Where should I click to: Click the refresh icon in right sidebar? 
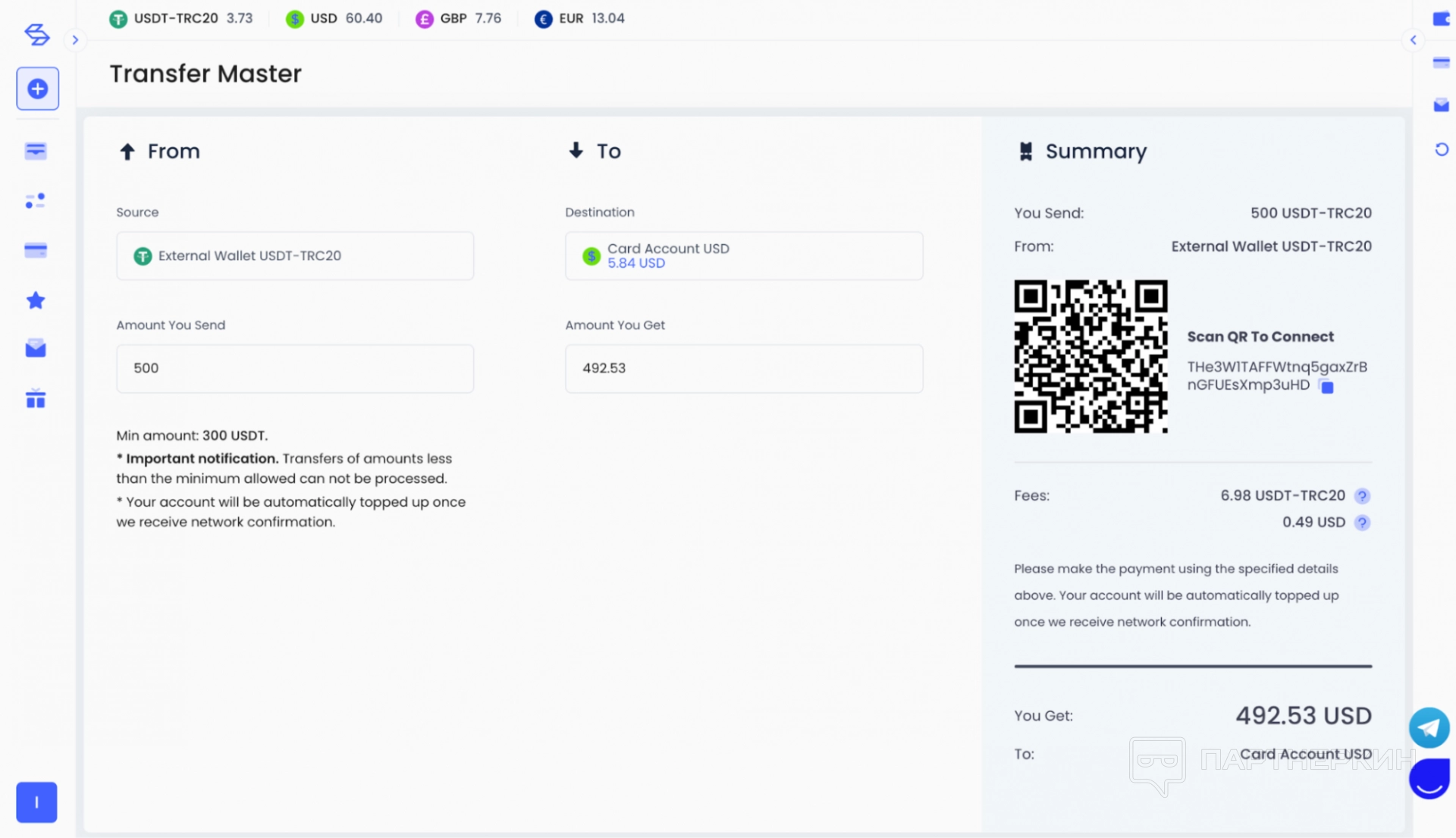click(x=1442, y=149)
